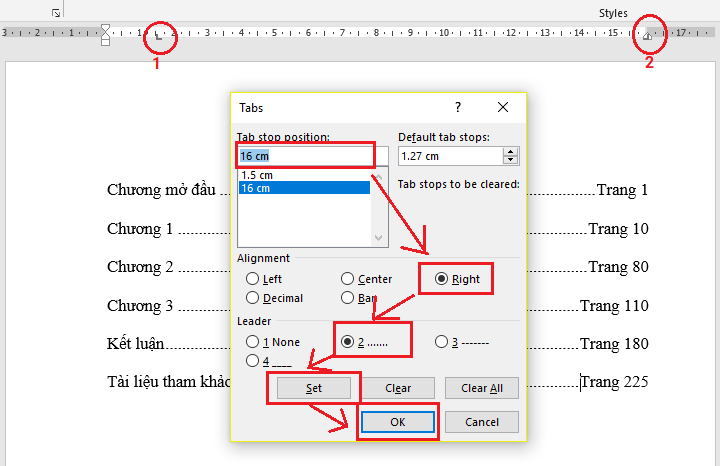Click the first-line indent marker on ruler

(x=106, y=29)
